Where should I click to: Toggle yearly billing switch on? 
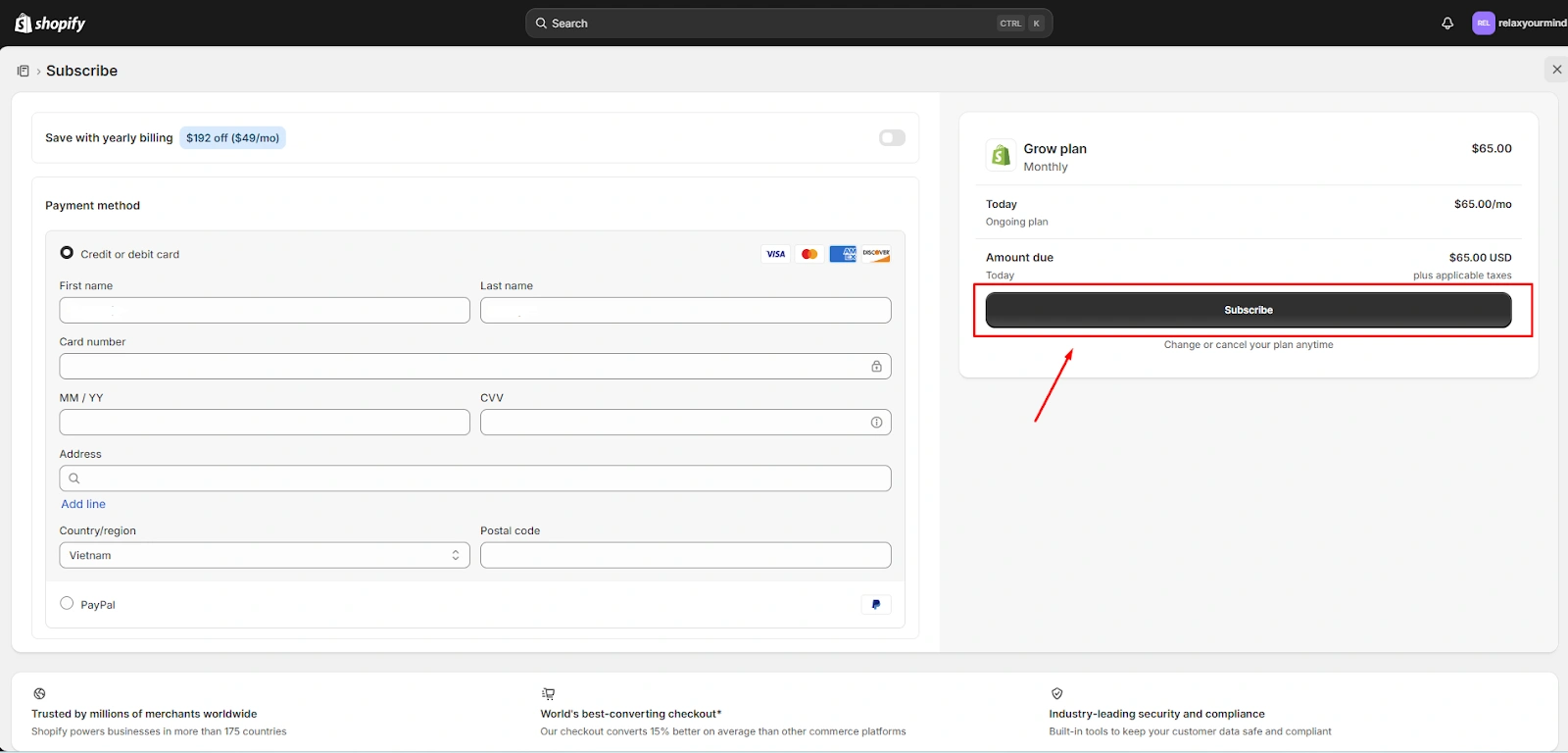tap(892, 137)
